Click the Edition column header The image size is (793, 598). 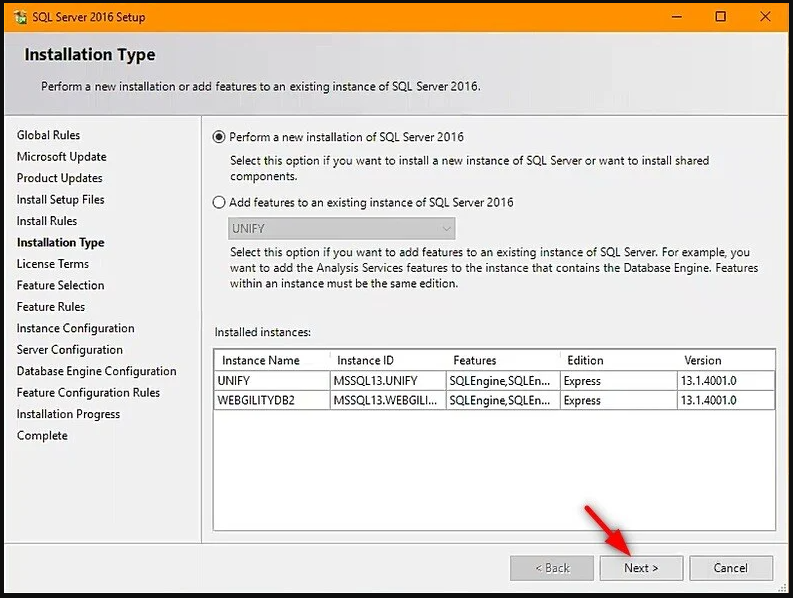585,360
